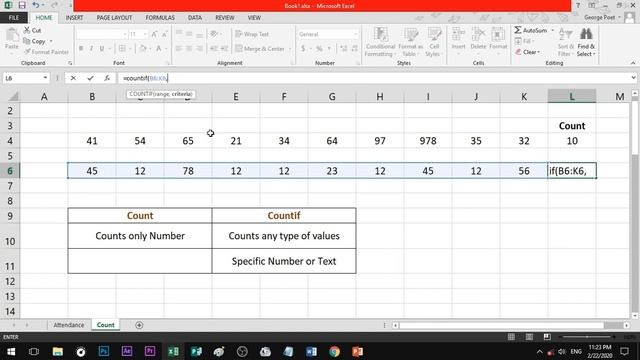Click the Find & Select binoculars
The height and width of the screenshot is (360, 640).
(x=586, y=42)
